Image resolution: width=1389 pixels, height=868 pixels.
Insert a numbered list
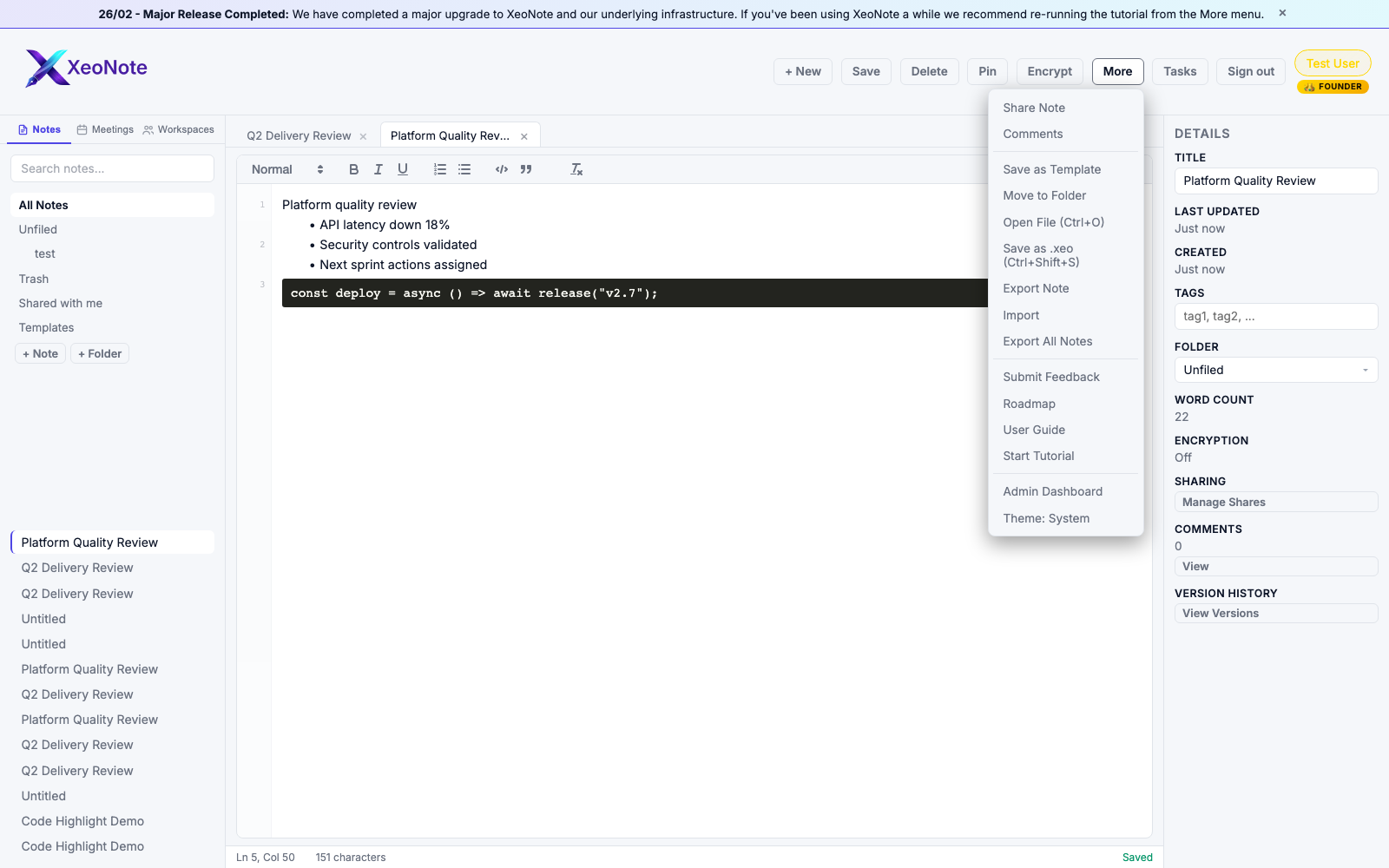[x=440, y=169]
